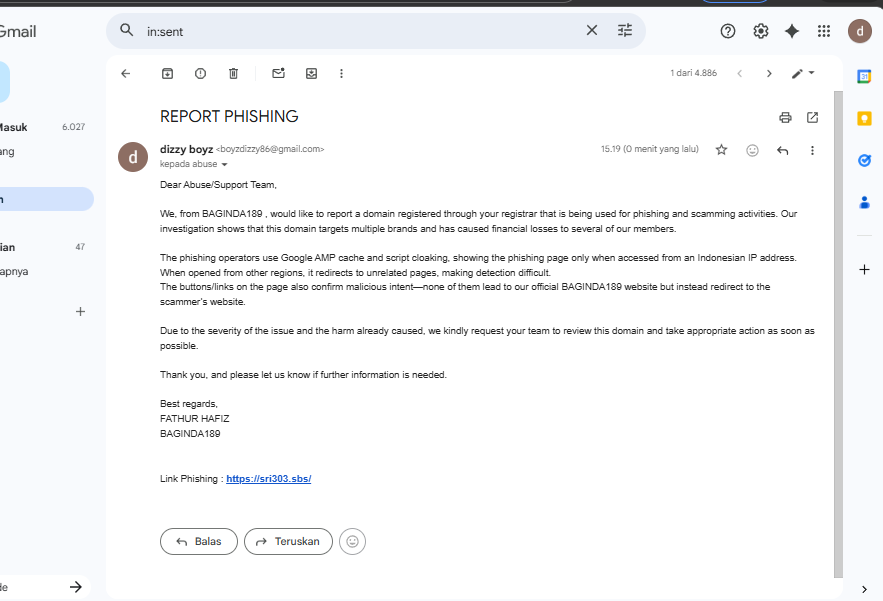Click the emoji reaction button beside Teruskan
The height and width of the screenshot is (601, 883).
[x=353, y=541]
